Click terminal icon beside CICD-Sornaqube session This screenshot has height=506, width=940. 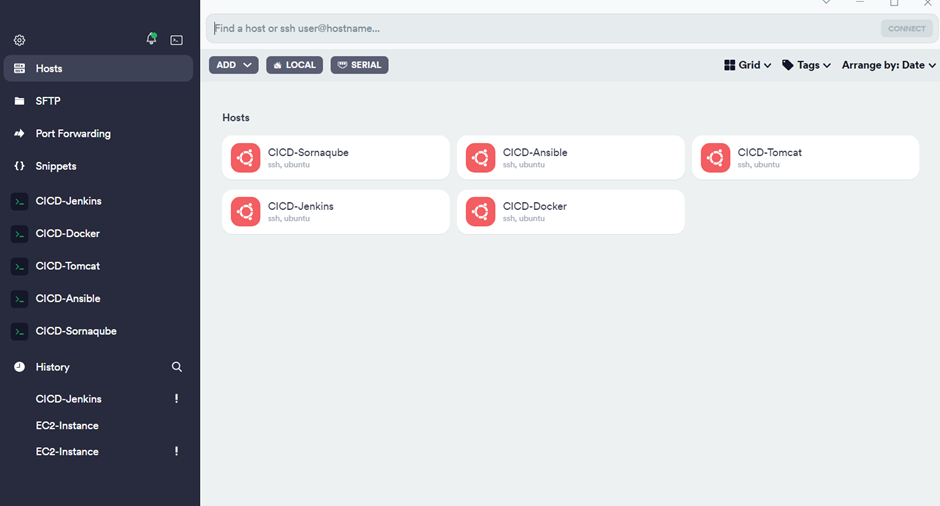click(x=19, y=331)
